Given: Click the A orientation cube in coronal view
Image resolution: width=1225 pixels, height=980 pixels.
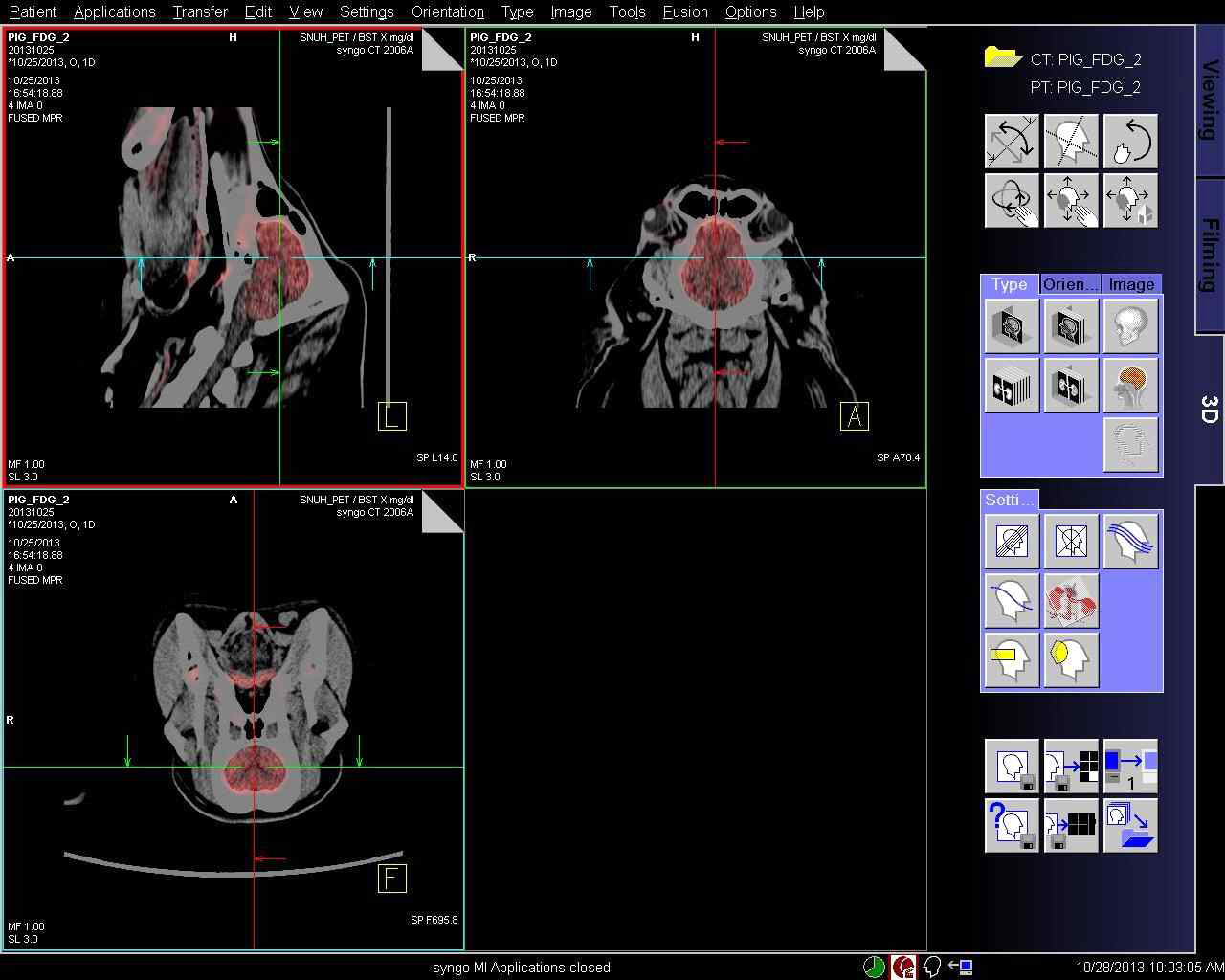Looking at the screenshot, I should click(855, 416).
